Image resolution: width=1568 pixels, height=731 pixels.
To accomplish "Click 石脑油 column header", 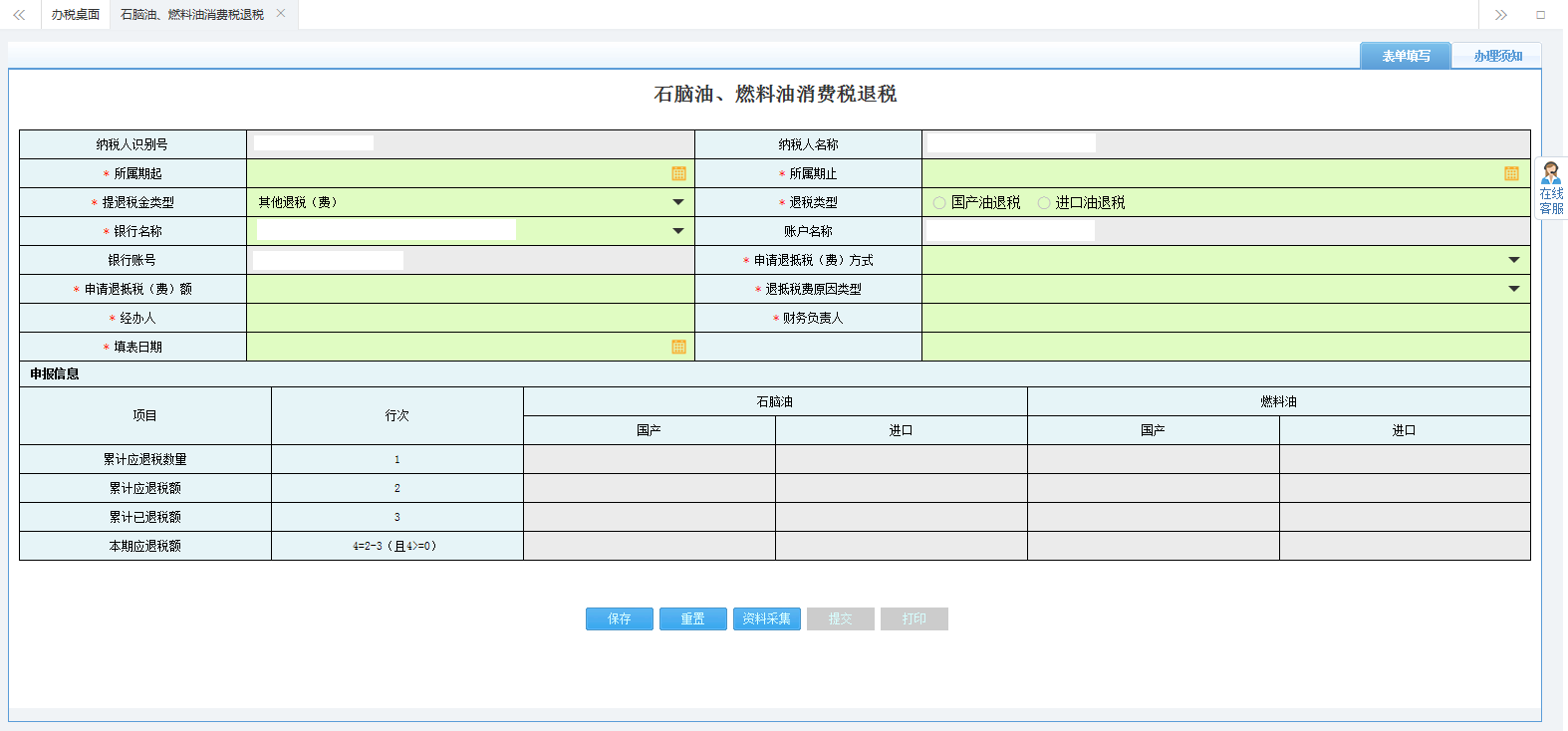I will tap(775, 401).
